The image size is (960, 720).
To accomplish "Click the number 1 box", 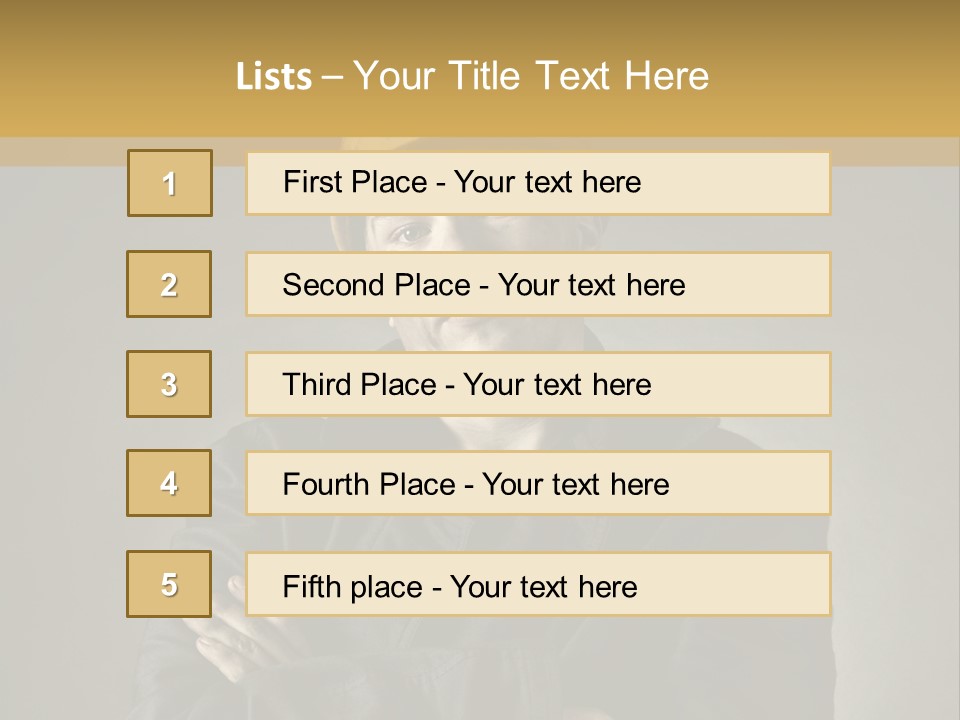I will 170,183.
